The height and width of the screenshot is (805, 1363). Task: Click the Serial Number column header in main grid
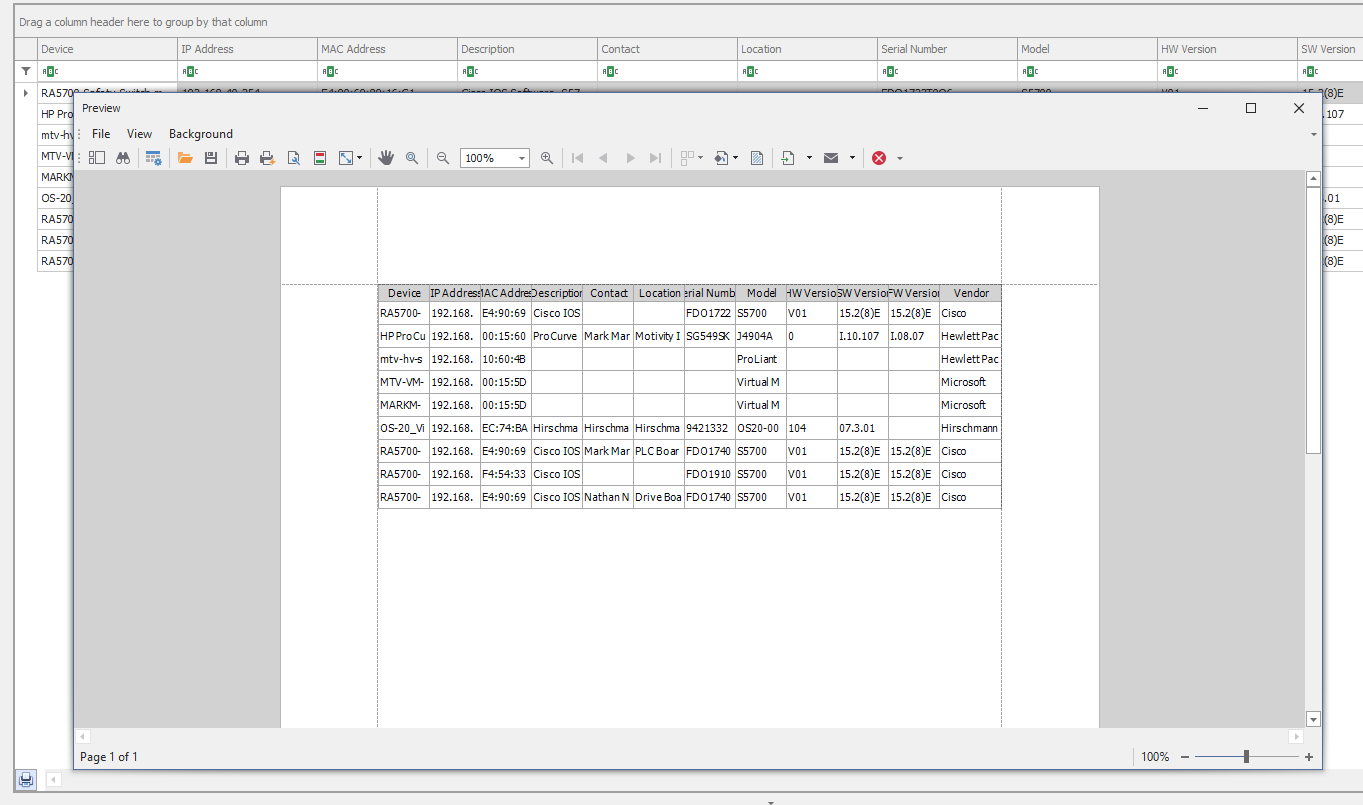point(947,49)
